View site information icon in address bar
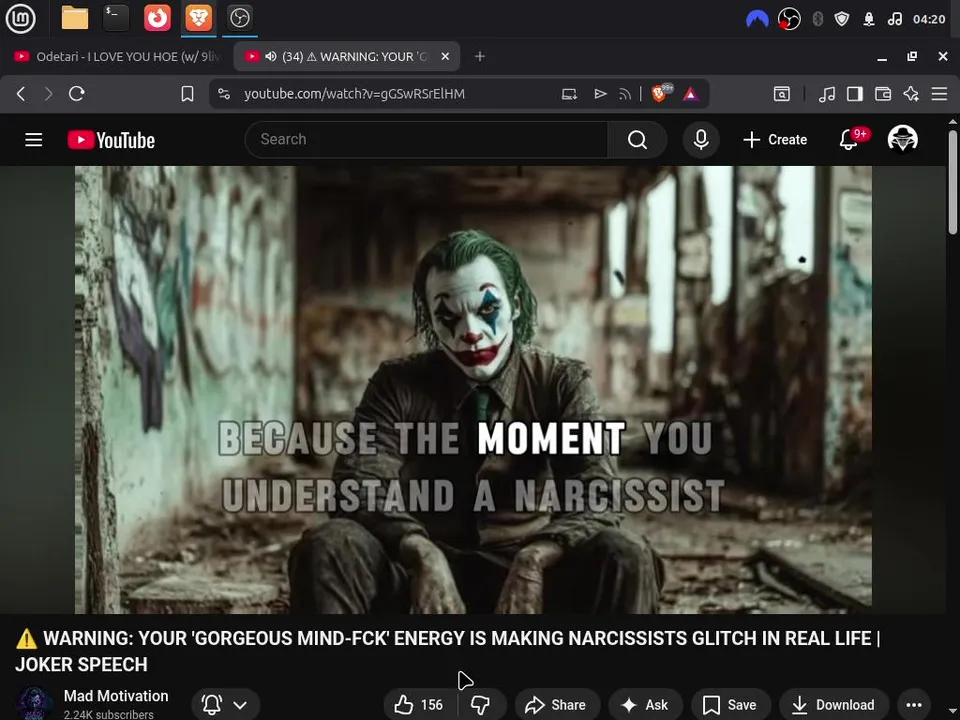This screenshot has width=960, height=720. [x=224, y=94]
